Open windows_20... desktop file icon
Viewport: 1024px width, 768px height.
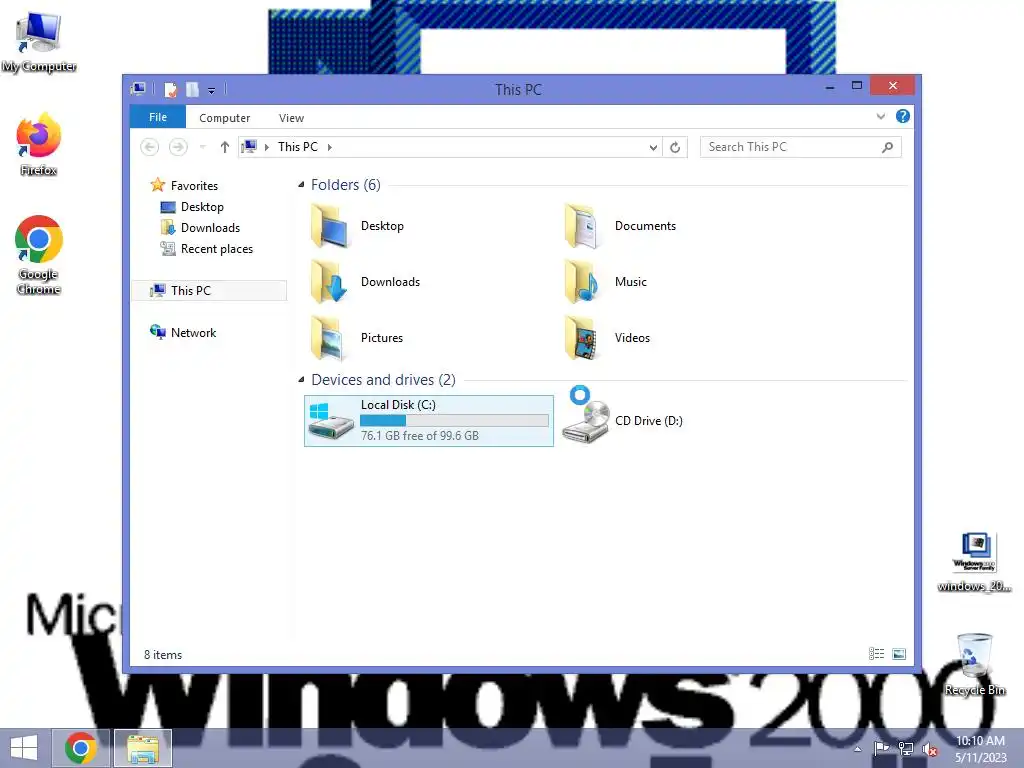975,562
